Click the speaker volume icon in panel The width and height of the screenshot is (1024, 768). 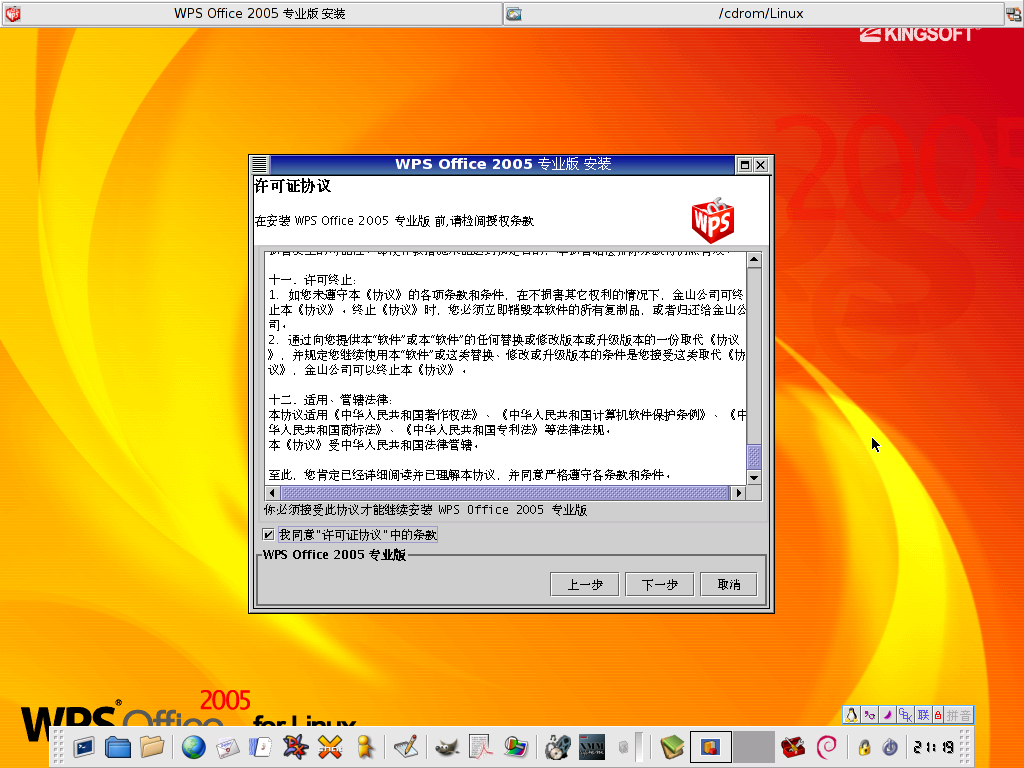click(x=623, y=746)
